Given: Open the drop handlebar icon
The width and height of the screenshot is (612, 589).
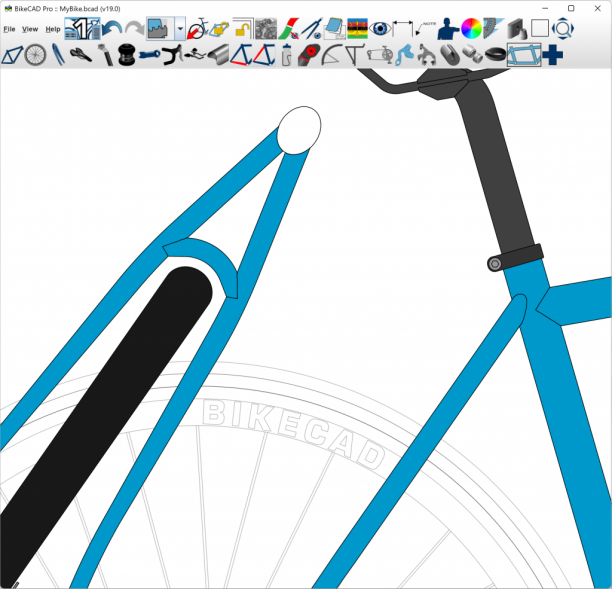Looking at the screenshot, I should click(x=172, y=55).
